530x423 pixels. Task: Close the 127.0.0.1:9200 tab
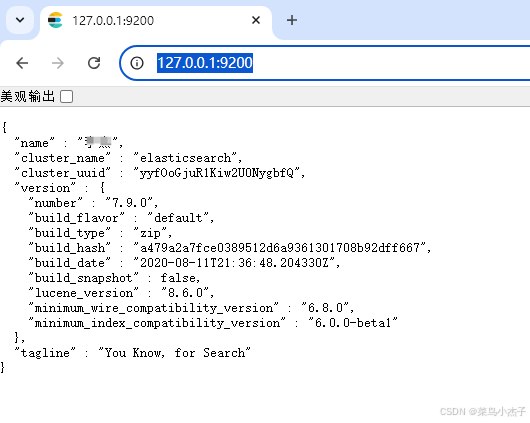[256, 20]
